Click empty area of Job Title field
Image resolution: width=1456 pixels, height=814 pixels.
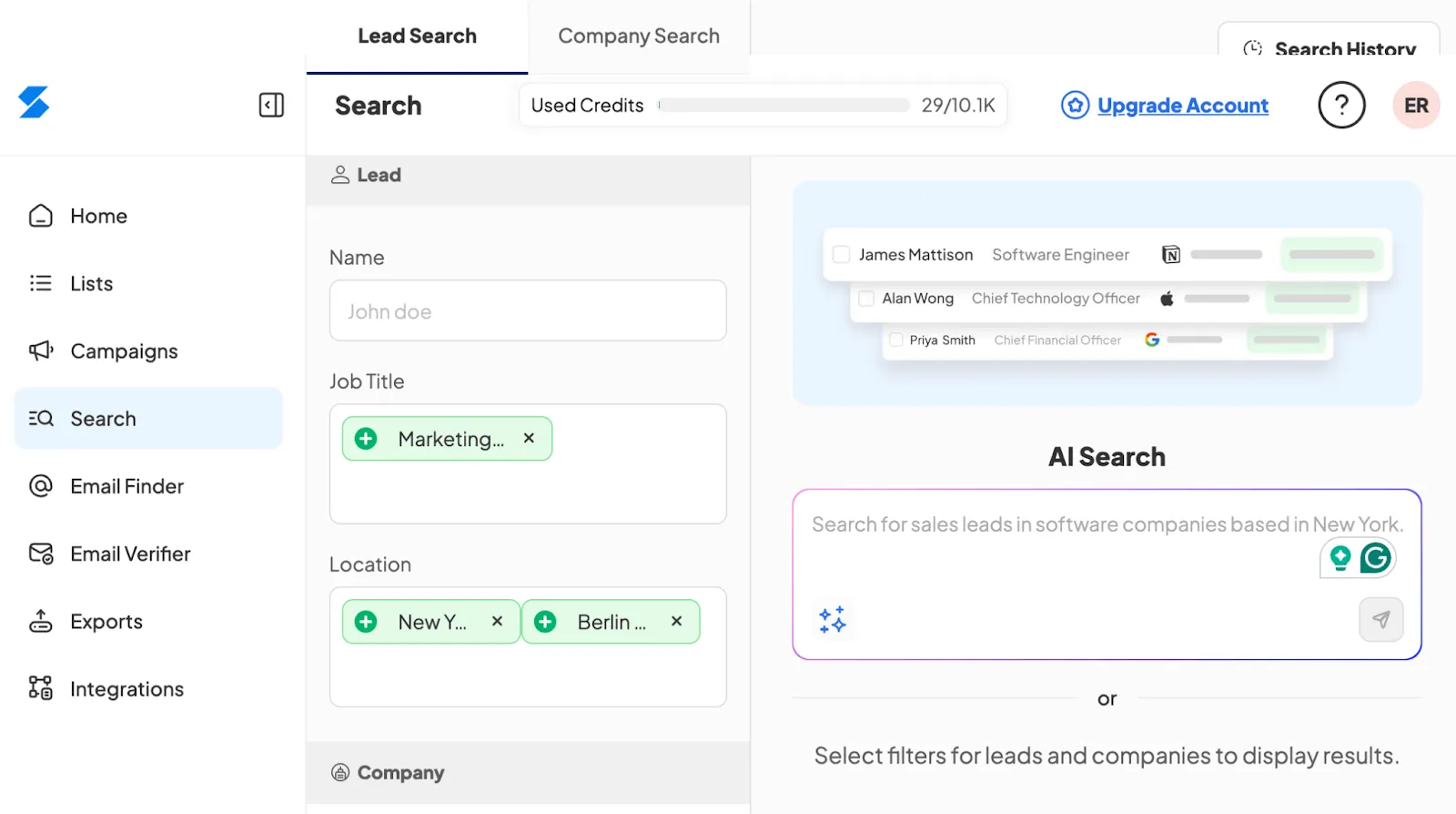(x=528, y=492)
